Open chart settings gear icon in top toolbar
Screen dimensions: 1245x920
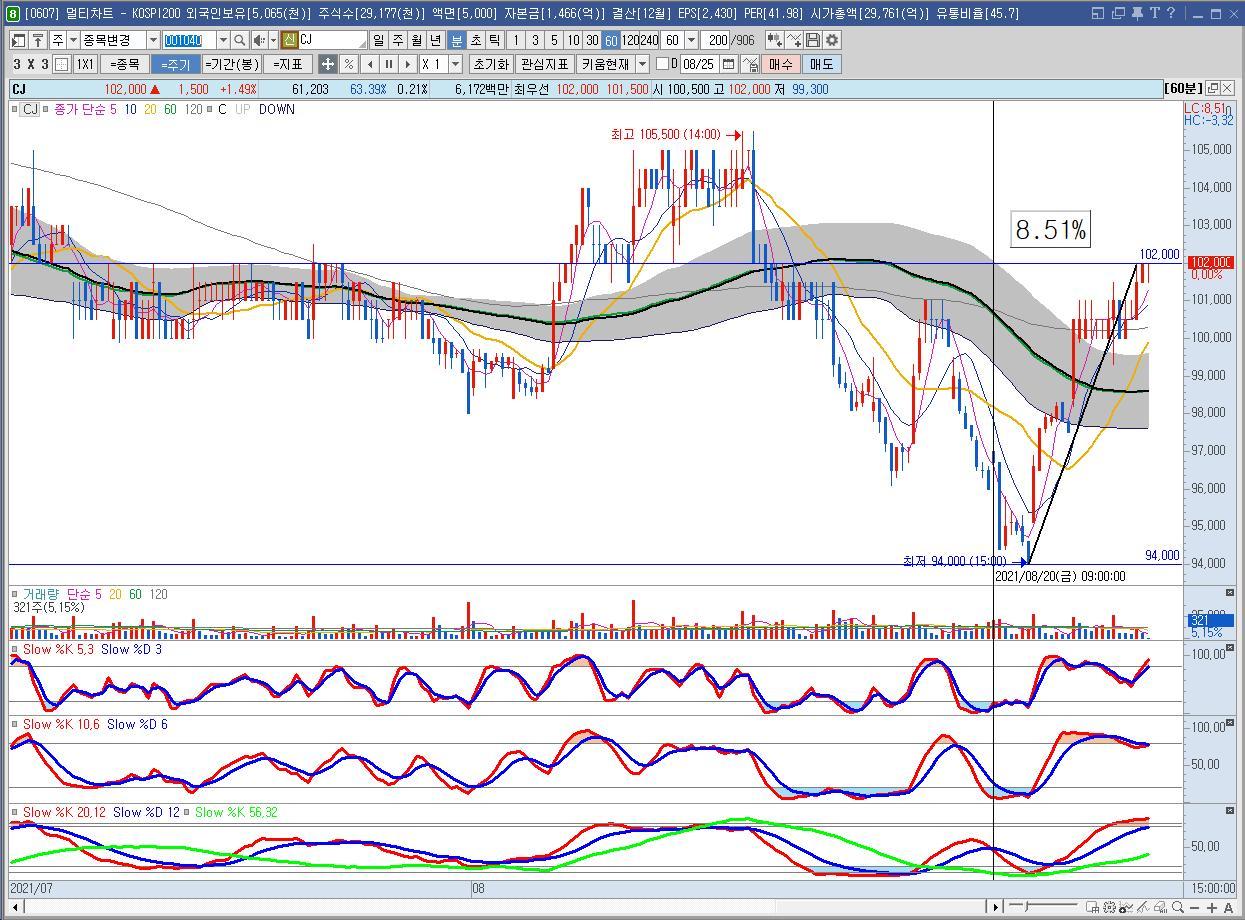[x=832, y=40]
